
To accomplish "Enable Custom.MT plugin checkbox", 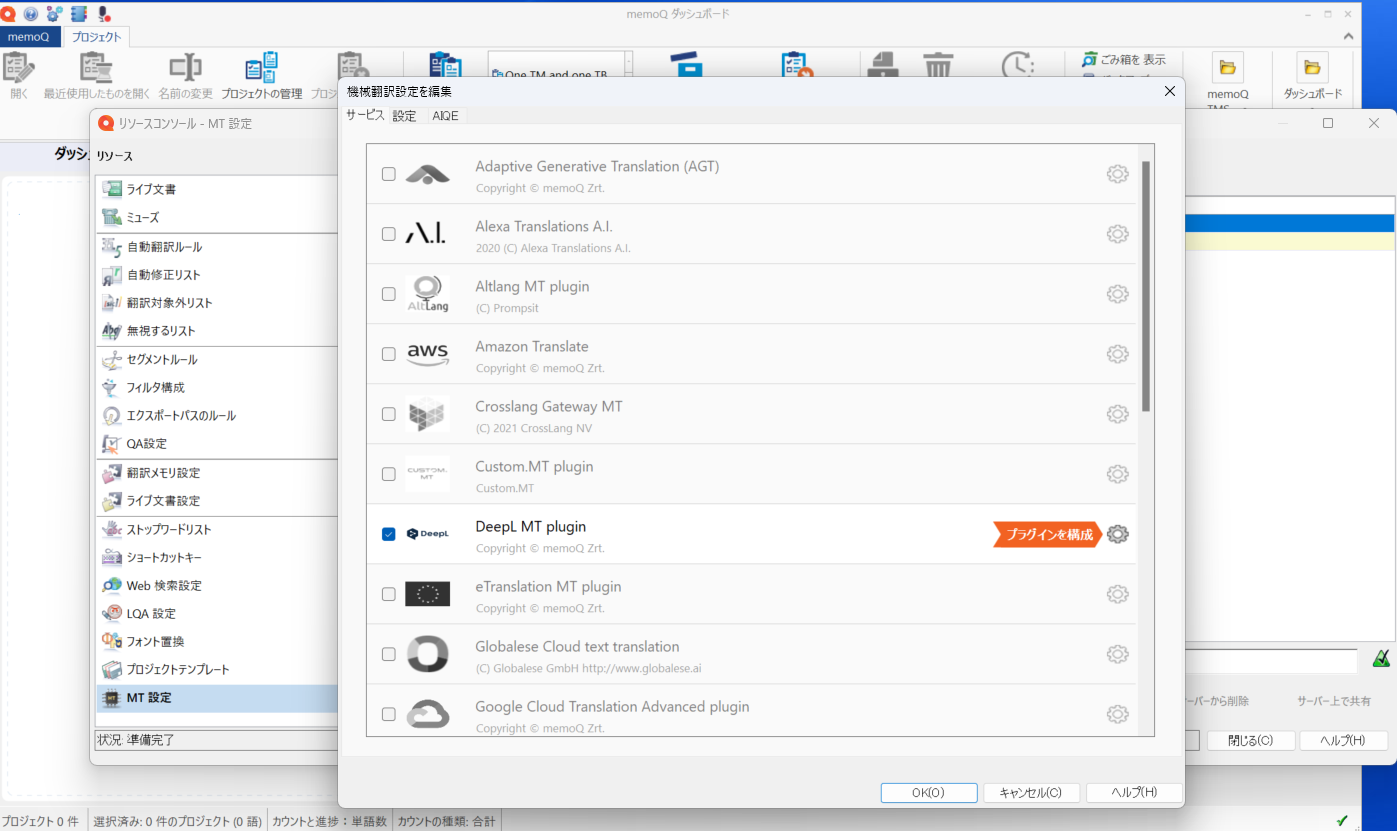I will [x=389, y=474].
